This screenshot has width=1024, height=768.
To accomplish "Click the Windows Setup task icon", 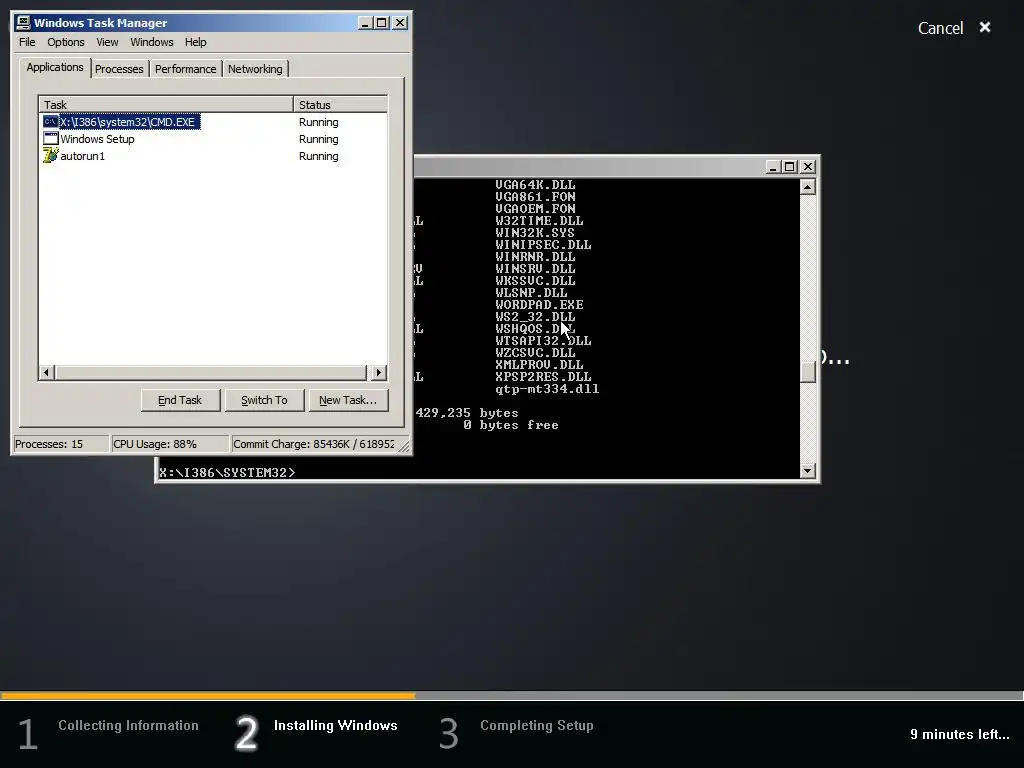I will tap(50, 138).
